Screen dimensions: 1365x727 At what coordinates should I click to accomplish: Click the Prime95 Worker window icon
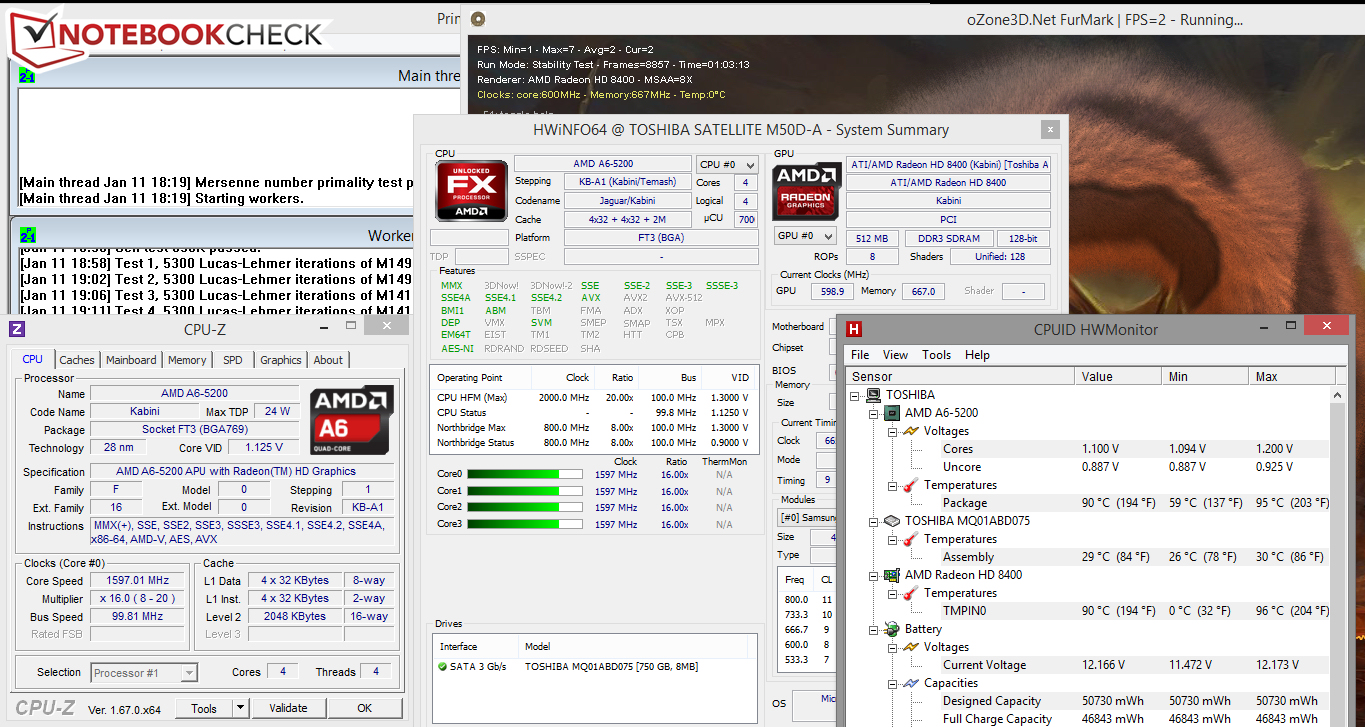pos(27,235)
